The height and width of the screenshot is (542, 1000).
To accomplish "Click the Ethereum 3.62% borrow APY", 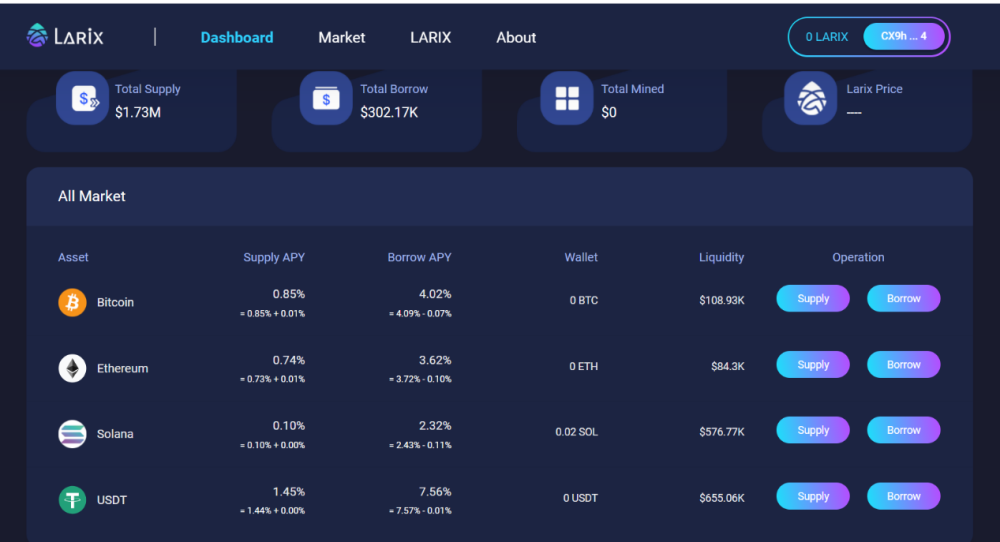I will tap(435, 360).
